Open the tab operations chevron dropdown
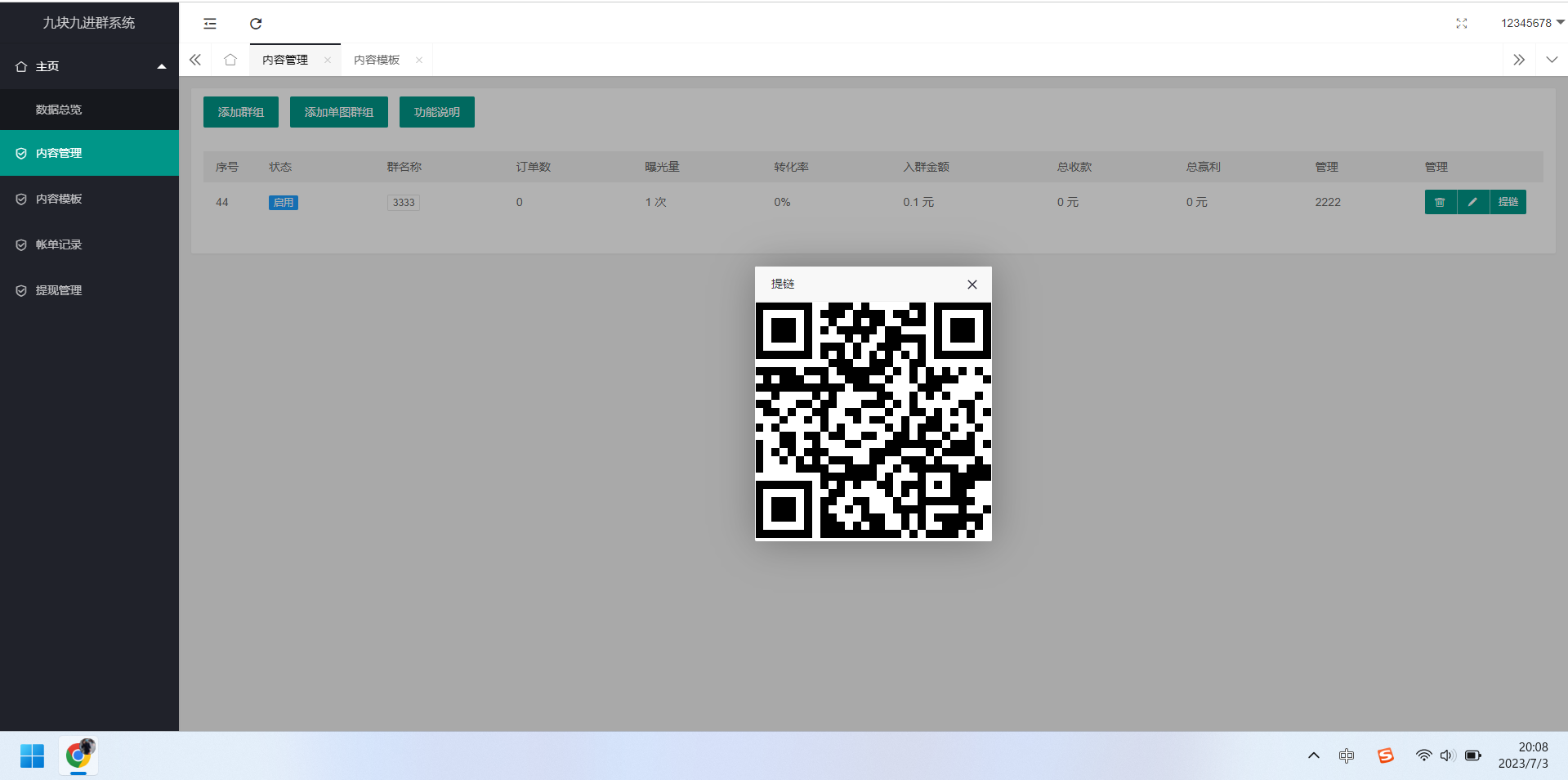 click(1552, 60)
